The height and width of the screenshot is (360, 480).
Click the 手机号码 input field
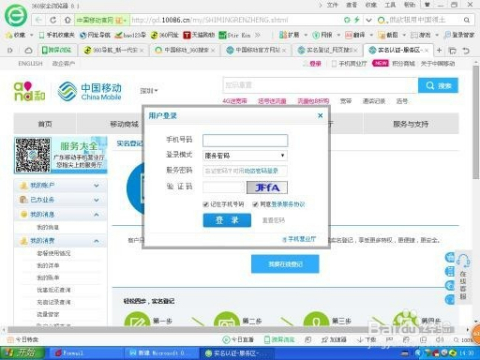245,140
